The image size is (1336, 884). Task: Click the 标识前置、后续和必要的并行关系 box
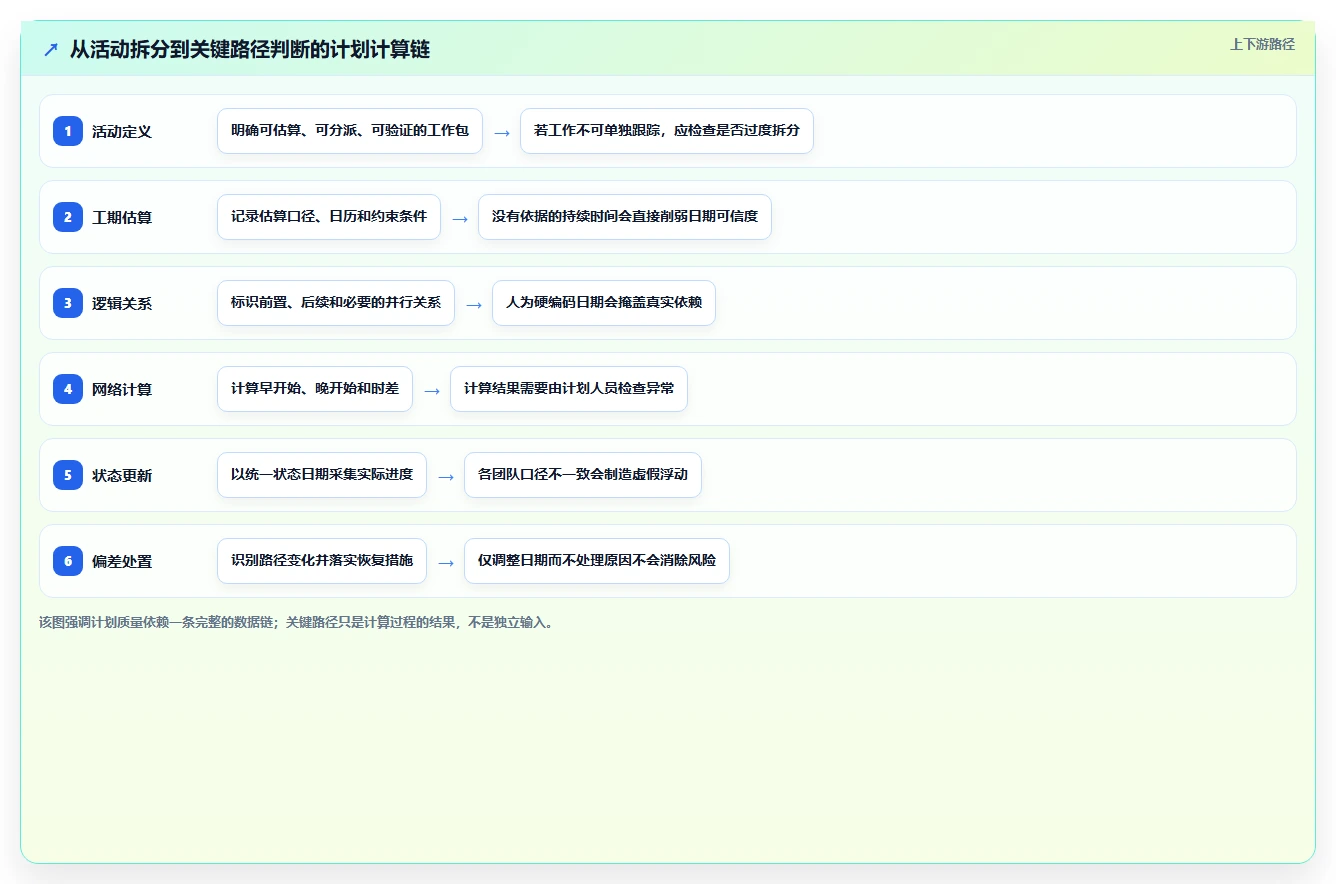click(336, 303)
